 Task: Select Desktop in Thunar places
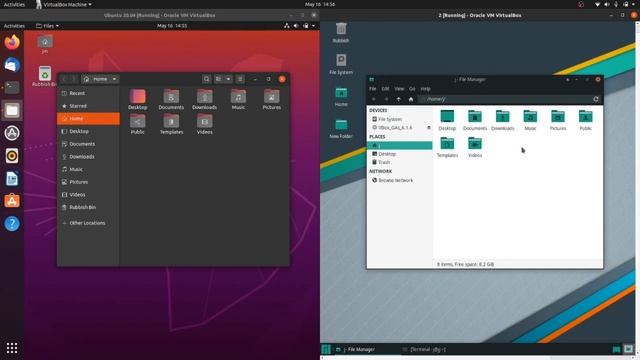point(400,154)
